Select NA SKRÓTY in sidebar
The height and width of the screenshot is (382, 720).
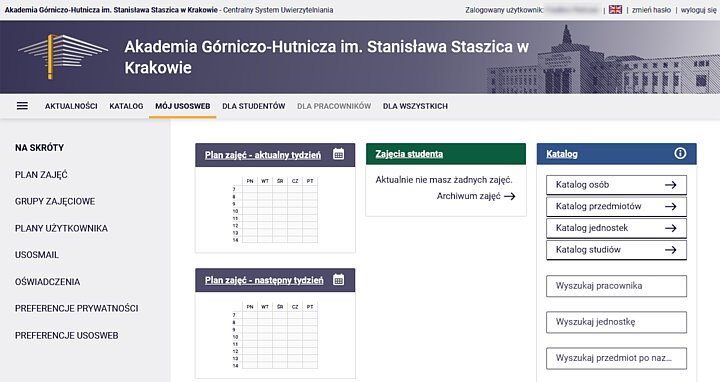[39, 148]
